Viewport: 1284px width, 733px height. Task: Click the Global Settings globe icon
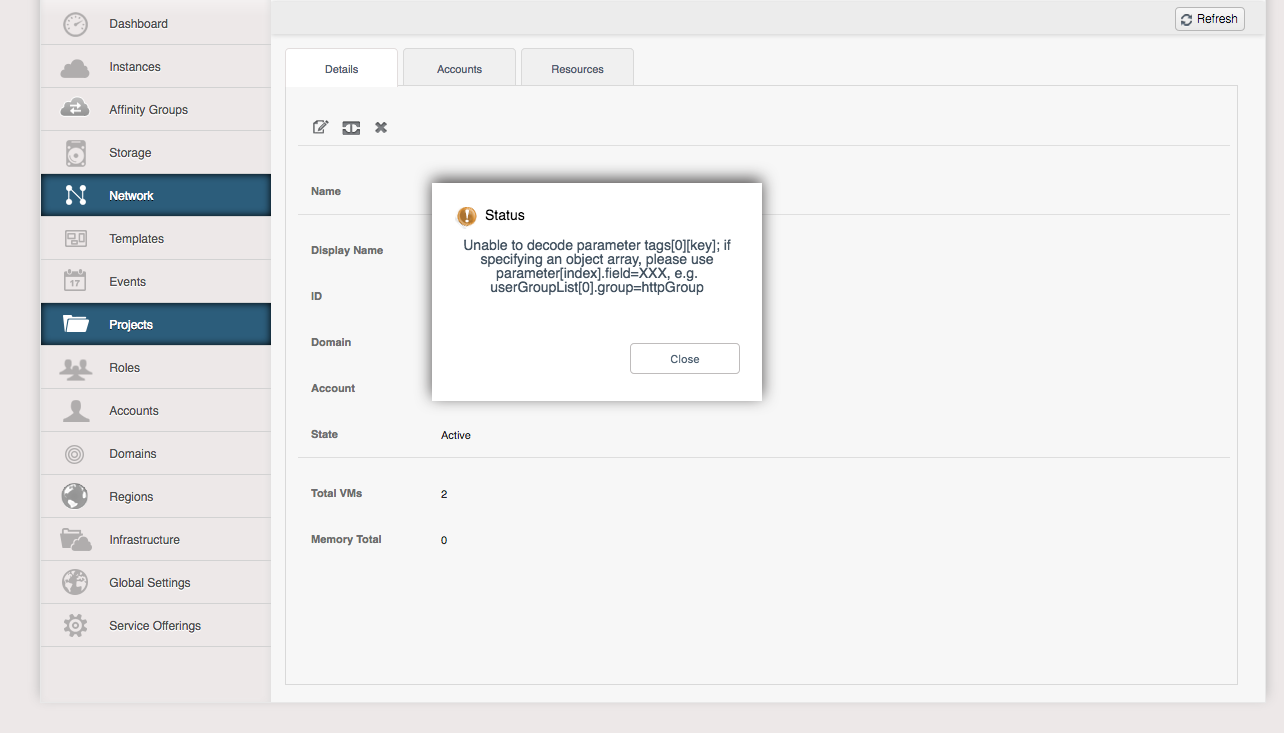point(75,582)
